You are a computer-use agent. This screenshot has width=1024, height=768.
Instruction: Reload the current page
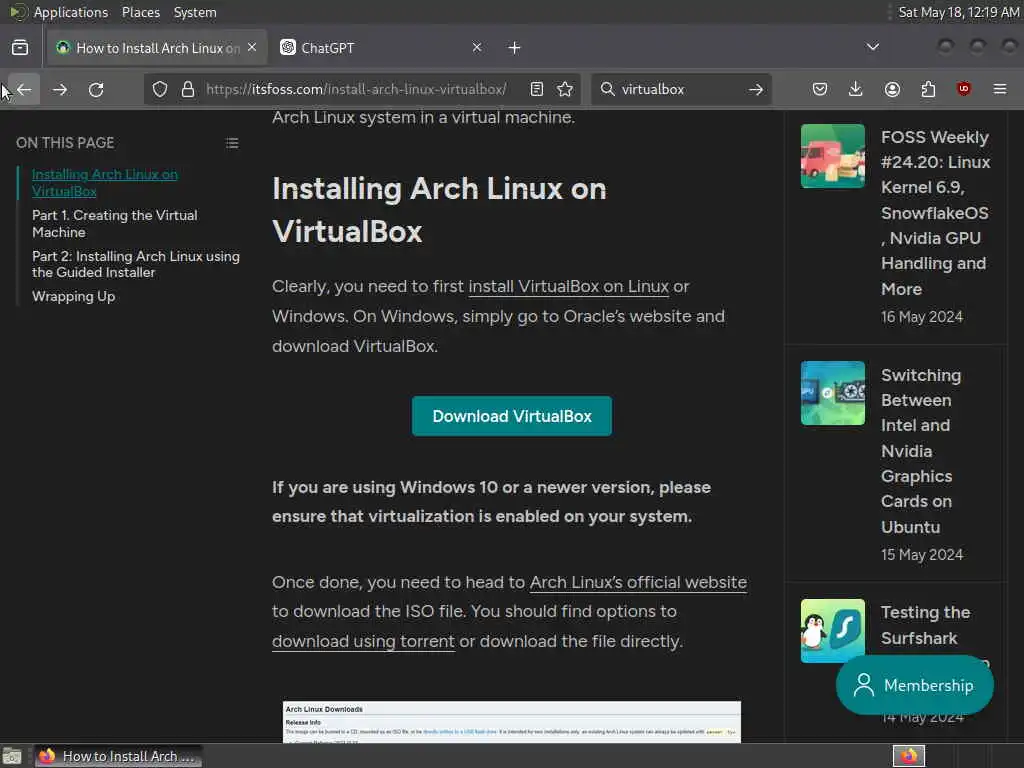96,89
